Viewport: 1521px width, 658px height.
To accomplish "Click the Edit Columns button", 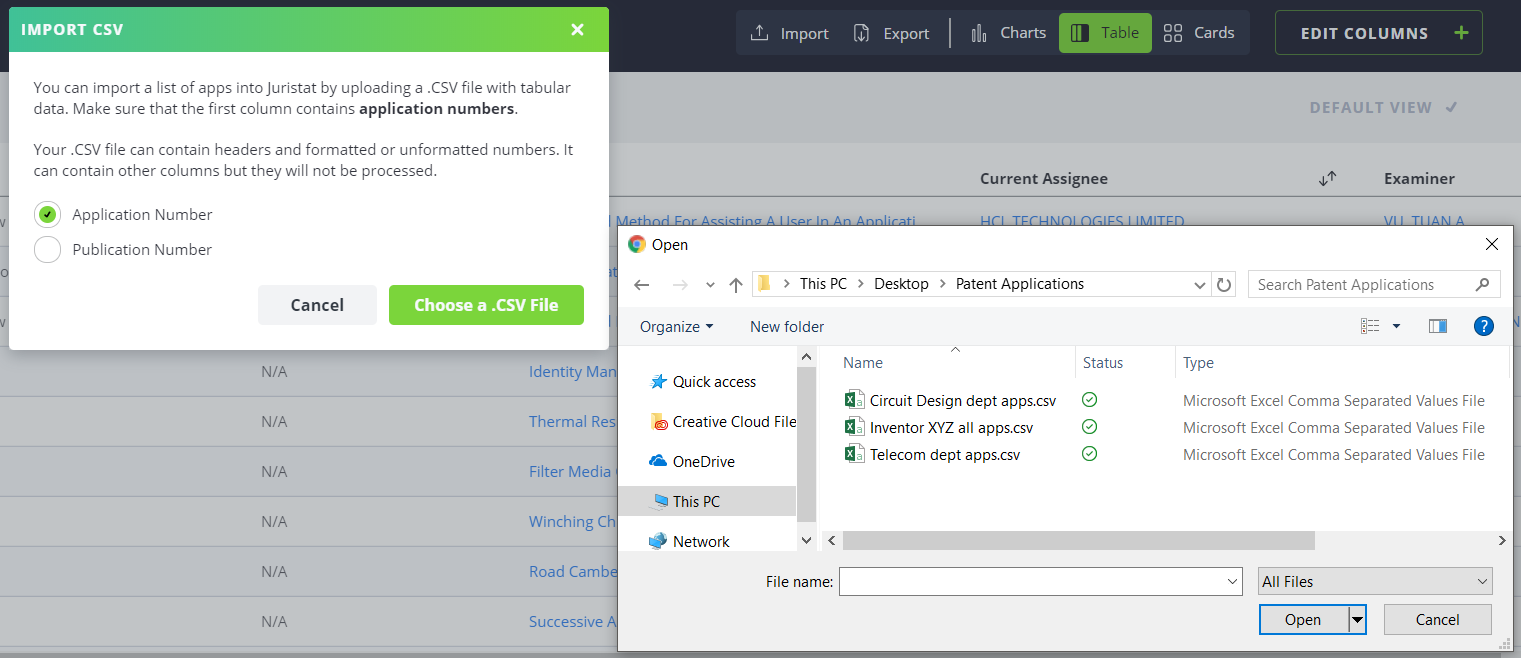I will (x=1378, y=33).
